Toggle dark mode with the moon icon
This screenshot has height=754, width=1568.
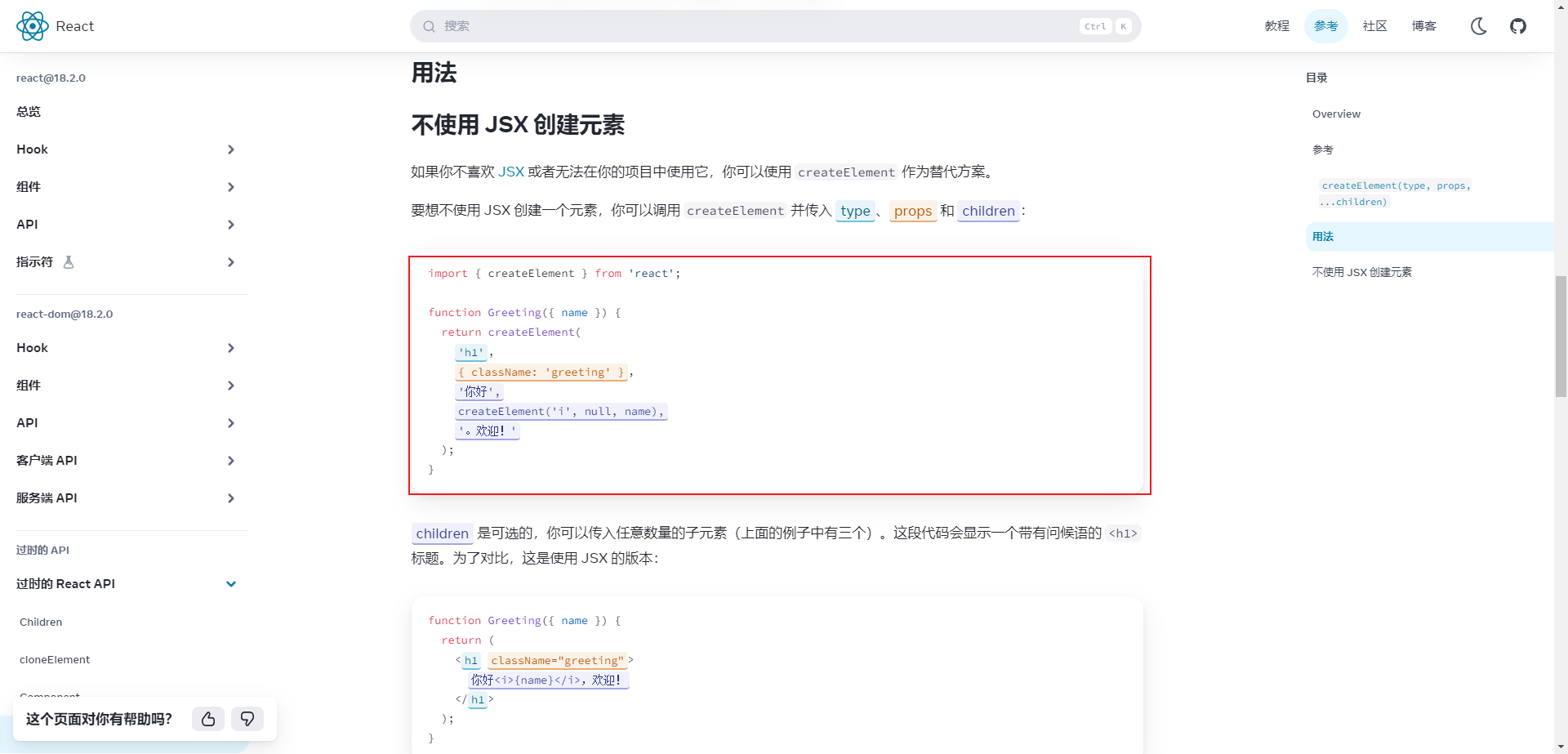click(1478, 25)
